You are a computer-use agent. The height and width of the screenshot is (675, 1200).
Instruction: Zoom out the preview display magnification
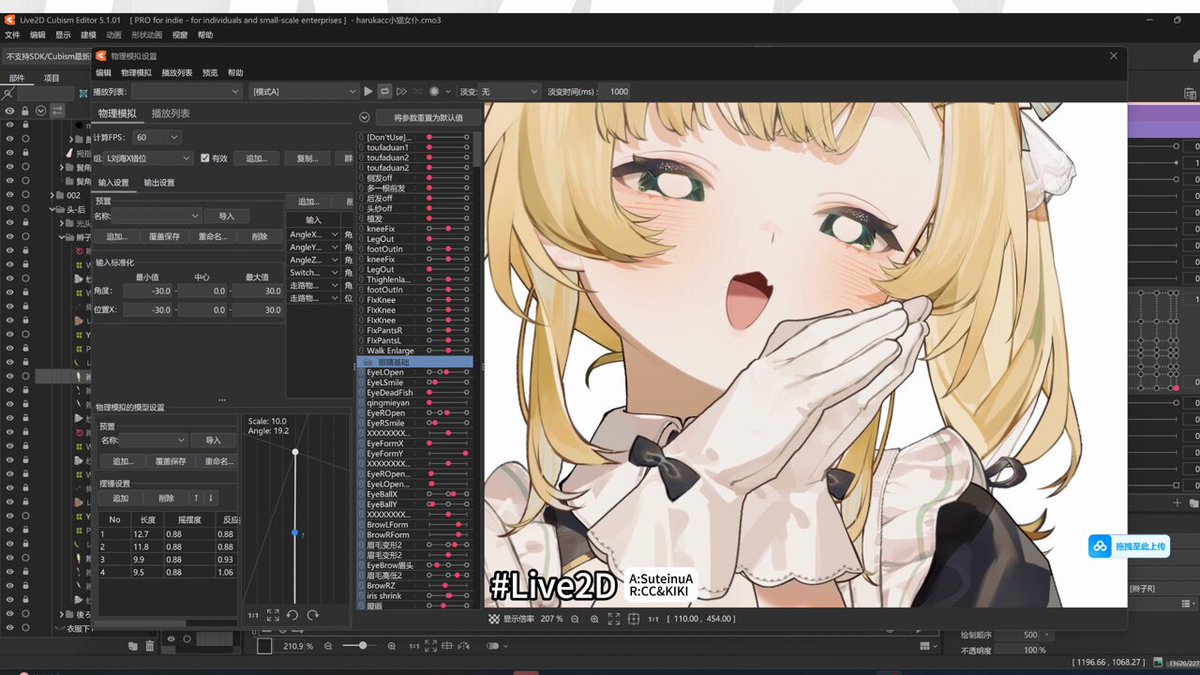point(575,619)
